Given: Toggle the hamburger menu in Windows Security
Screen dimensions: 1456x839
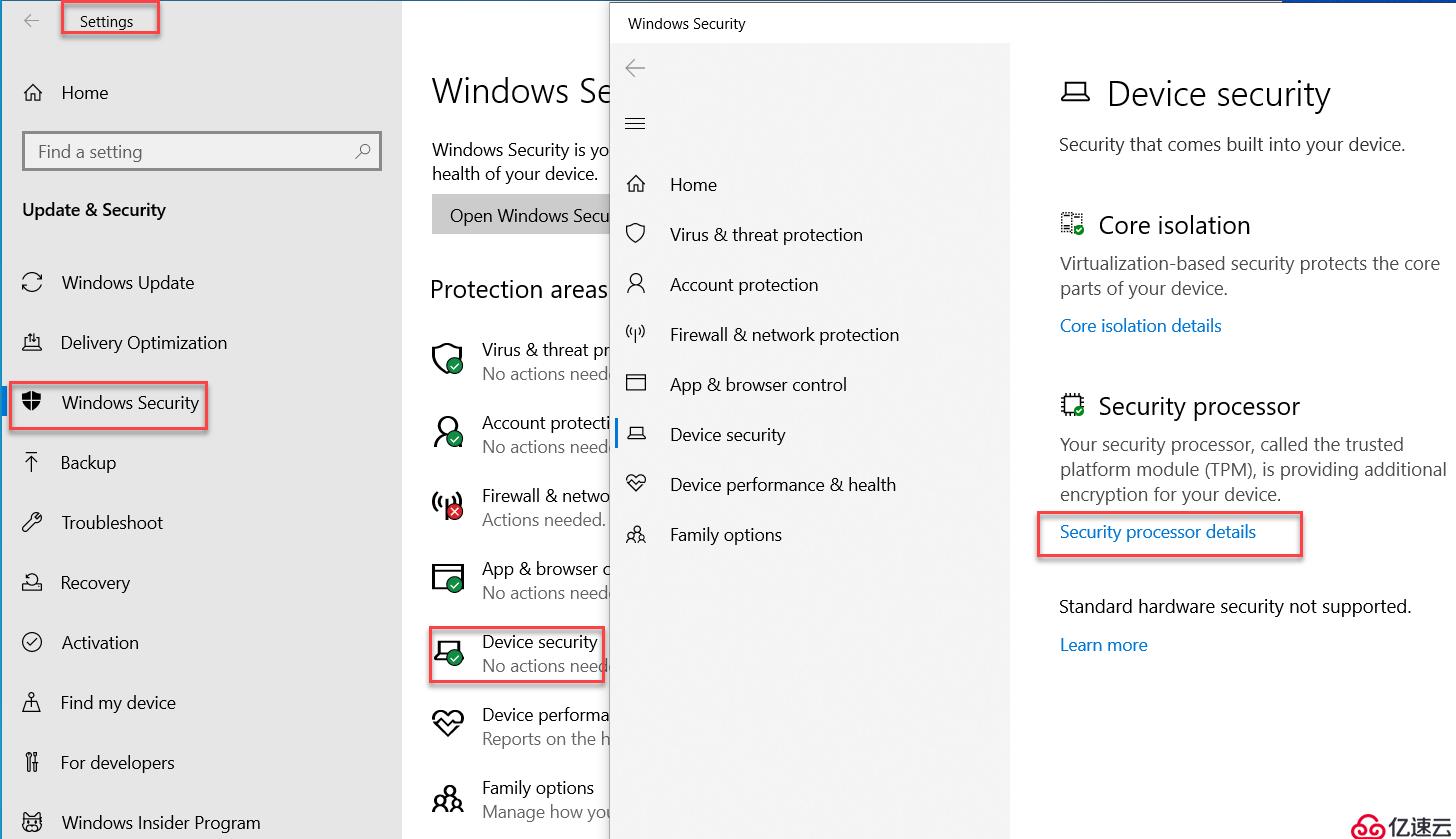Looking at the screenshot, I should point(635,124).
